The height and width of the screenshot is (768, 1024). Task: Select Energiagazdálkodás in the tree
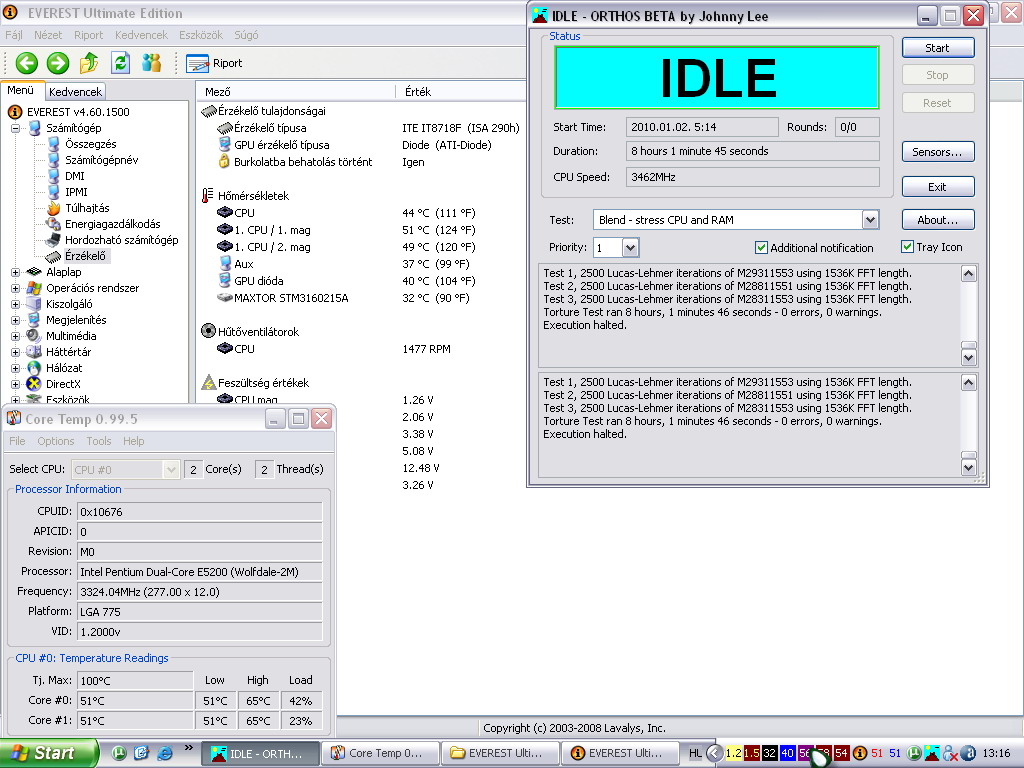click(112, 224)
